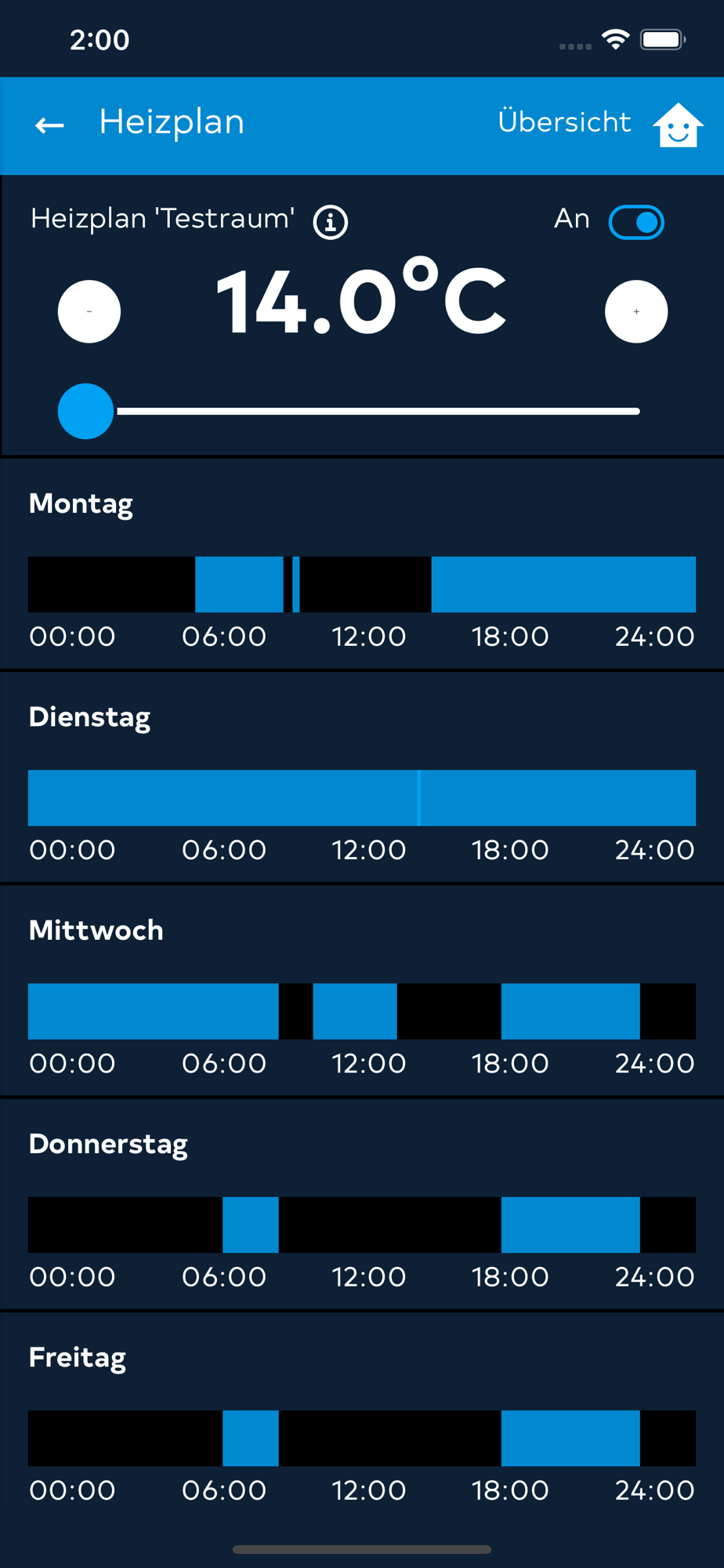Select Mittwoch's midday heating block
Viewport: 724px width, 1568px height.
point(355,1011)
